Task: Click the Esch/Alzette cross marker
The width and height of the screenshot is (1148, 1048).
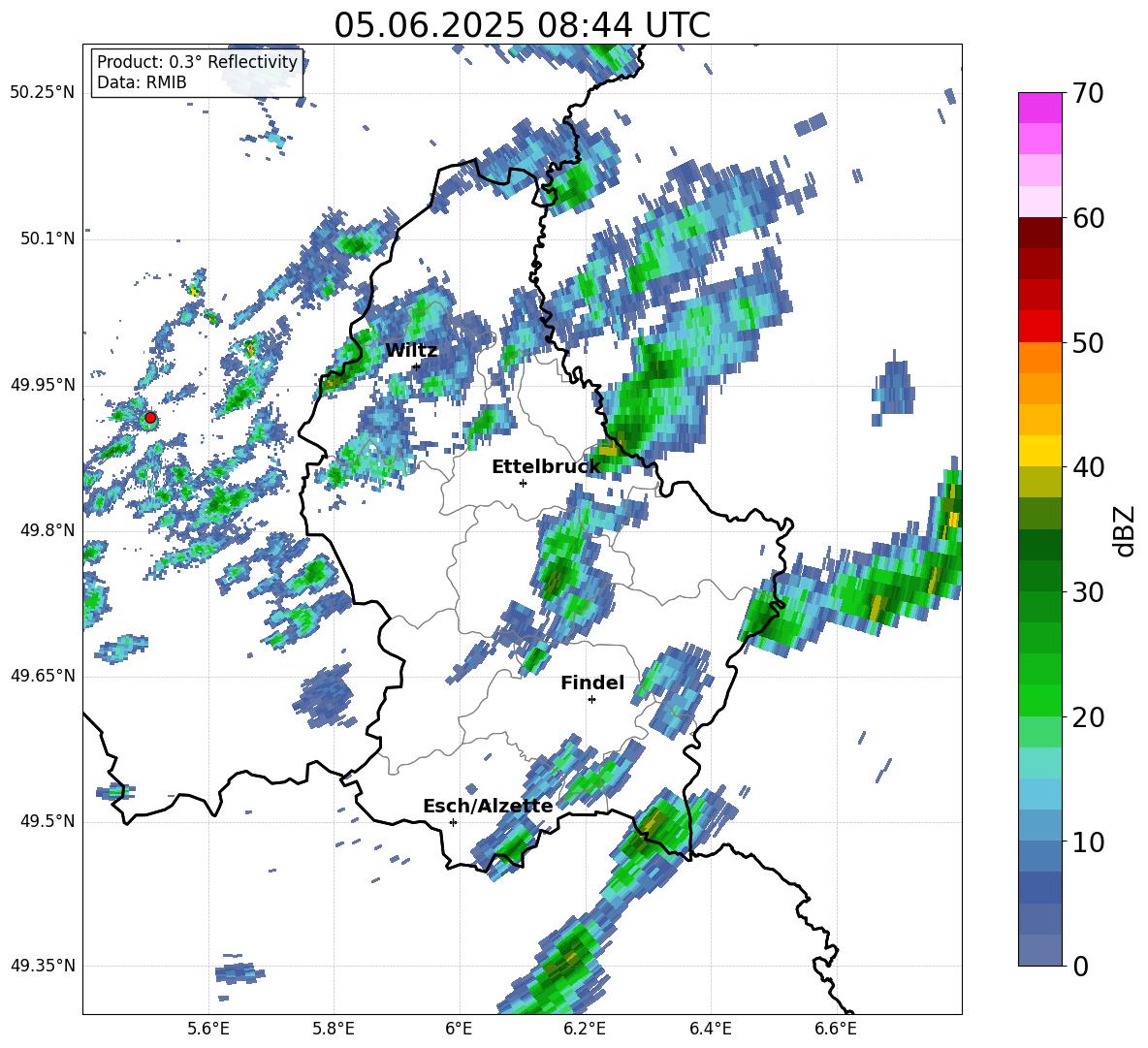Action: tap(453, 822)
